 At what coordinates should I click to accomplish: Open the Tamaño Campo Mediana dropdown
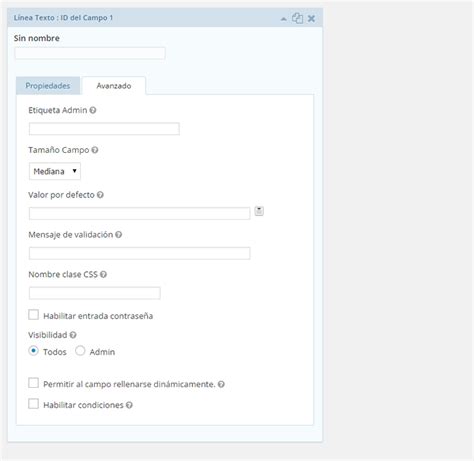(55, 171)
